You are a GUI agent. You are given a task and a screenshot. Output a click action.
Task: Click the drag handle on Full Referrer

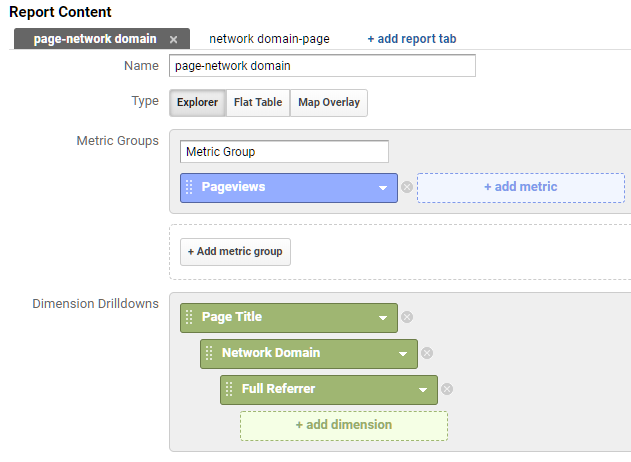[229, 389]
